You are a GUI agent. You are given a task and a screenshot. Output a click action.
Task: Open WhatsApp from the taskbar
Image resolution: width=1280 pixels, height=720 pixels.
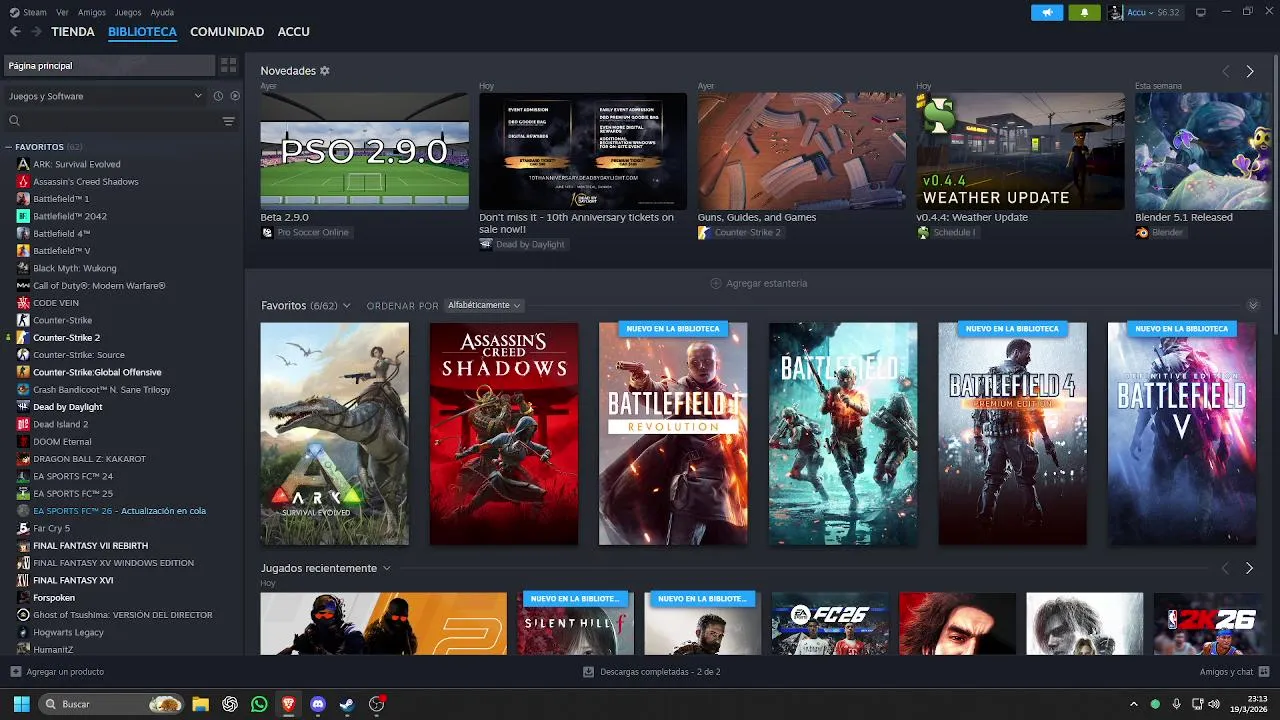[259, 704]
